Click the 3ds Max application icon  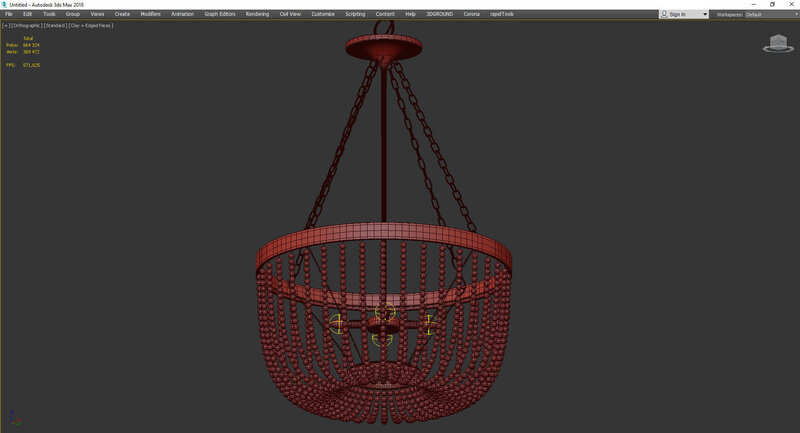[x=4, y=4]
